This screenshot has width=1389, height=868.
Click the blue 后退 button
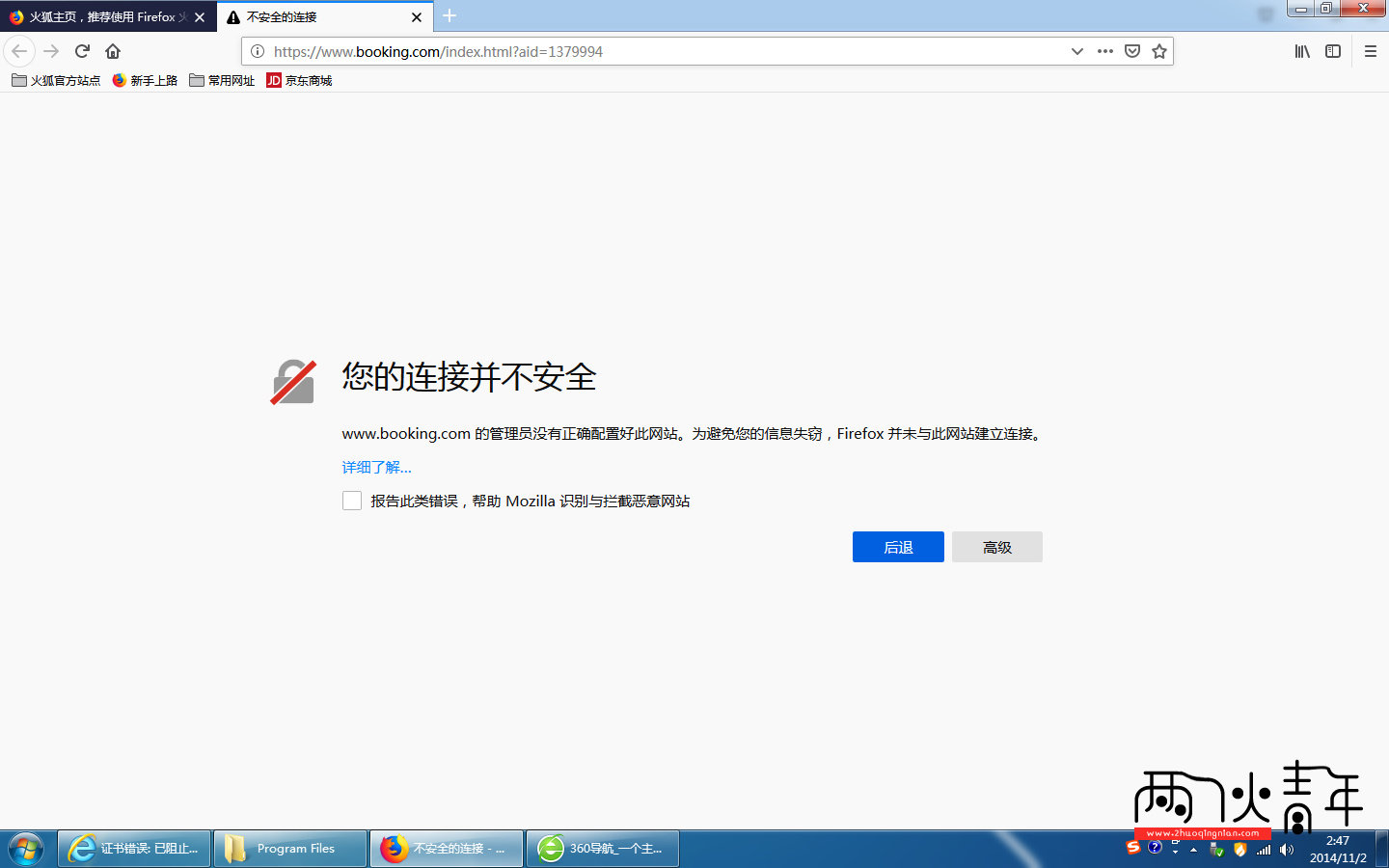[898, 547]
